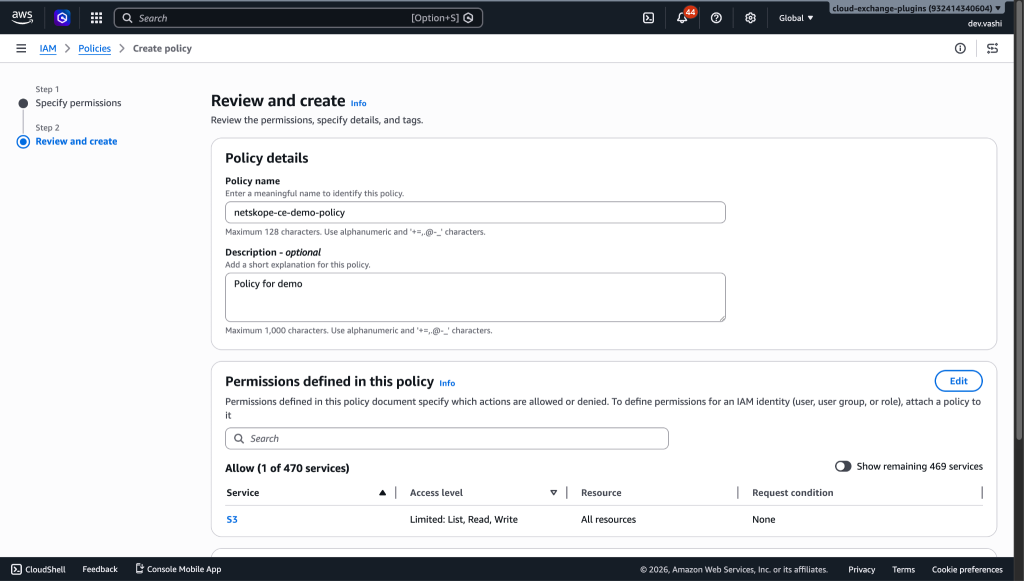Click the 'Allow (1 of 470 services)' heading
The image size is (1024, 581).
pyautogui.click(x=287, y=468)
